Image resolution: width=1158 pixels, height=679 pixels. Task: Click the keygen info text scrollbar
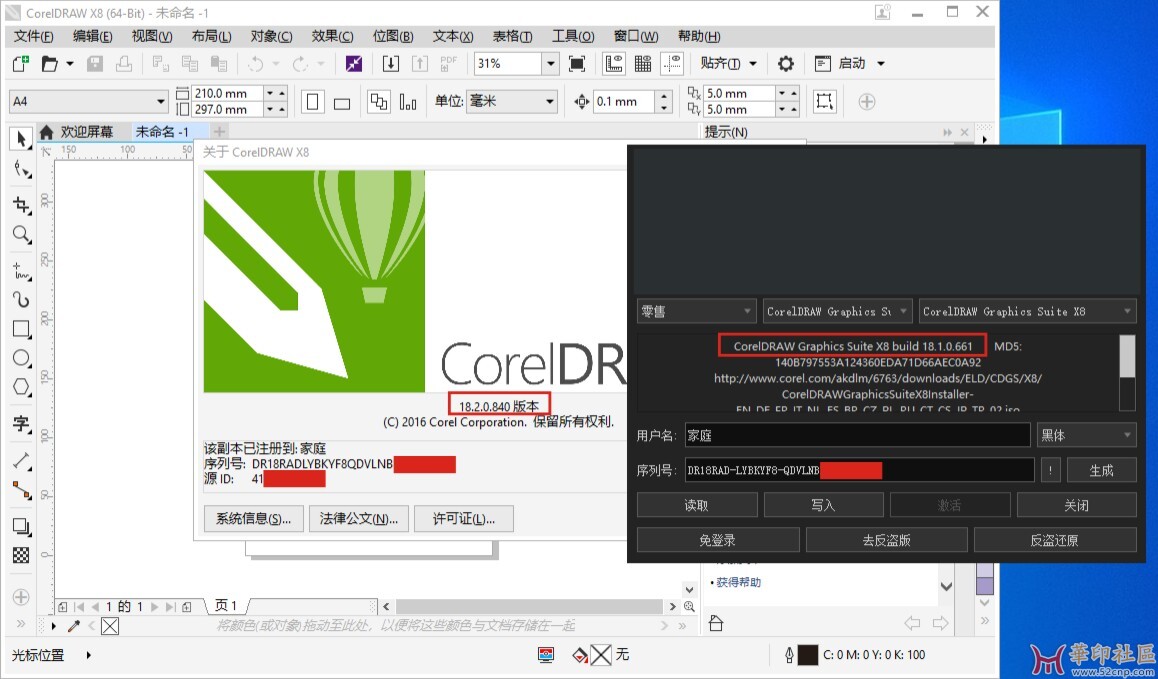1127,372
